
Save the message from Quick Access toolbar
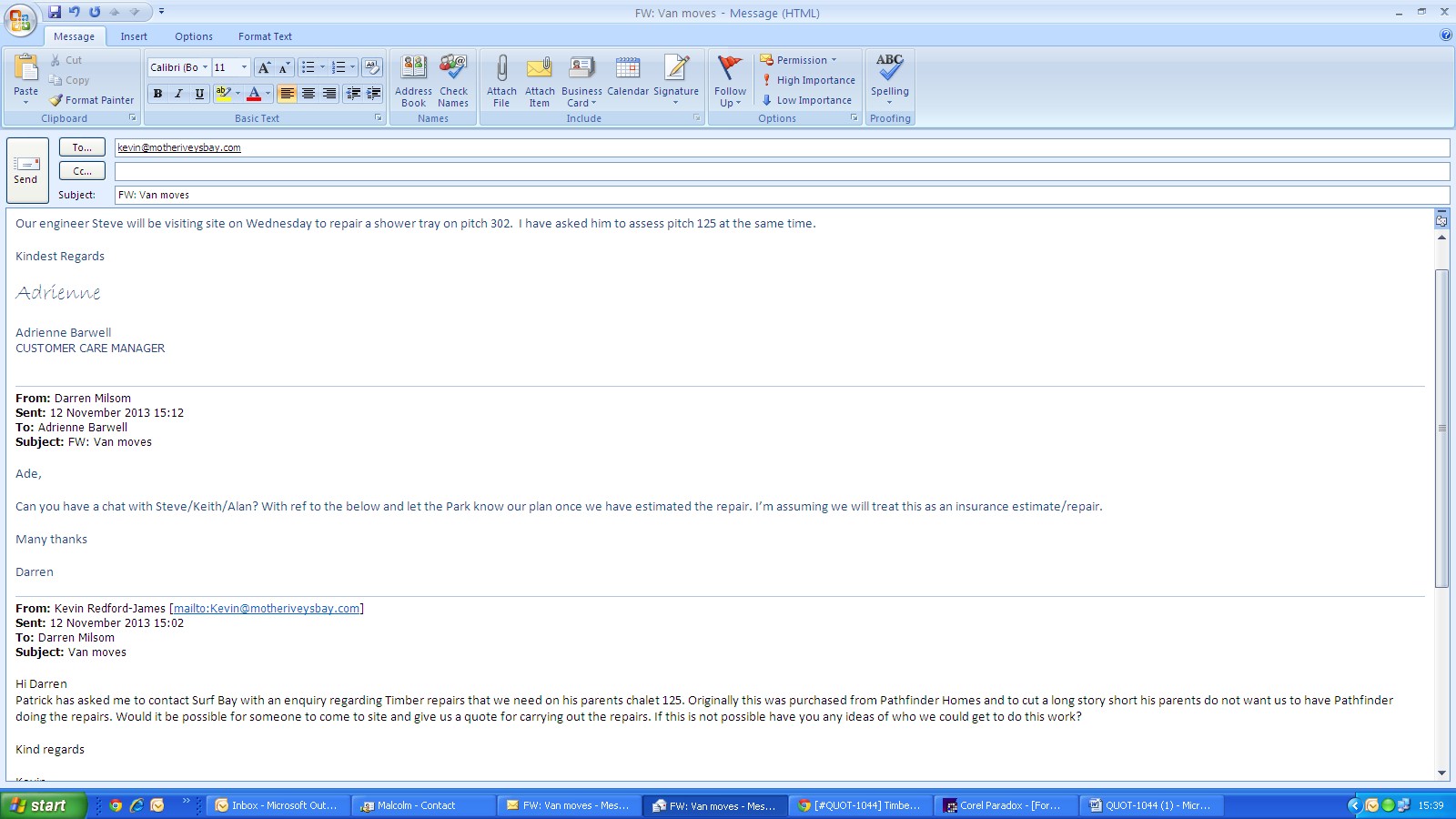pos(55,12)
